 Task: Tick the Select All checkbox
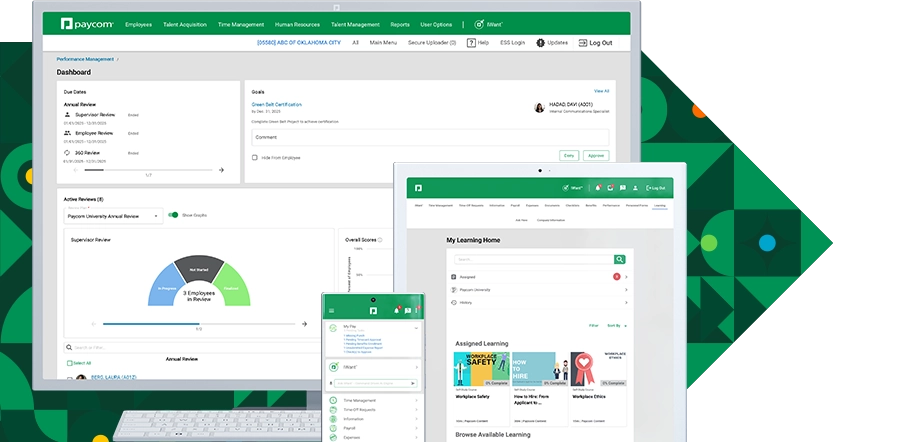pyautogui.click(x=68, y=363)
